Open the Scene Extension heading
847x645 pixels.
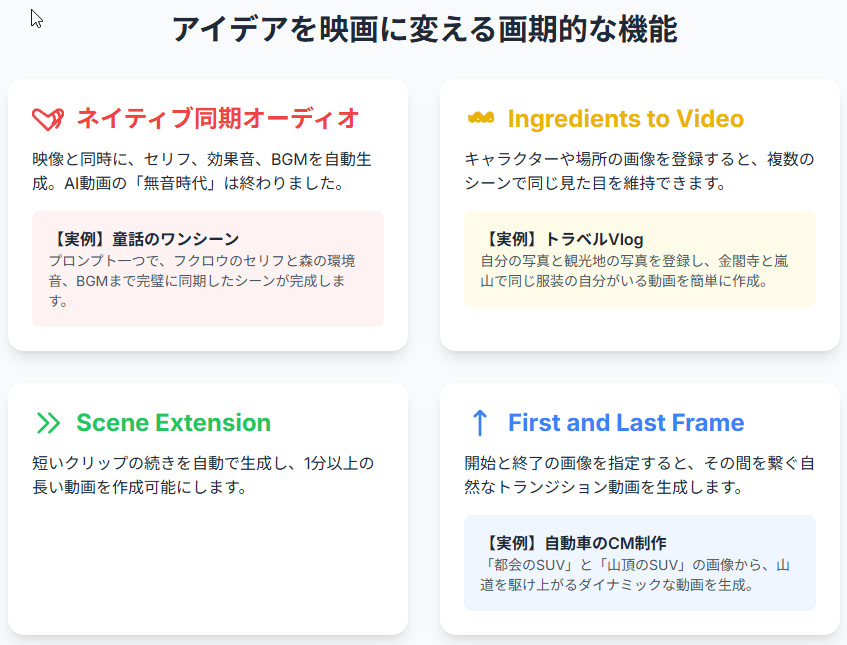(173, 423)
